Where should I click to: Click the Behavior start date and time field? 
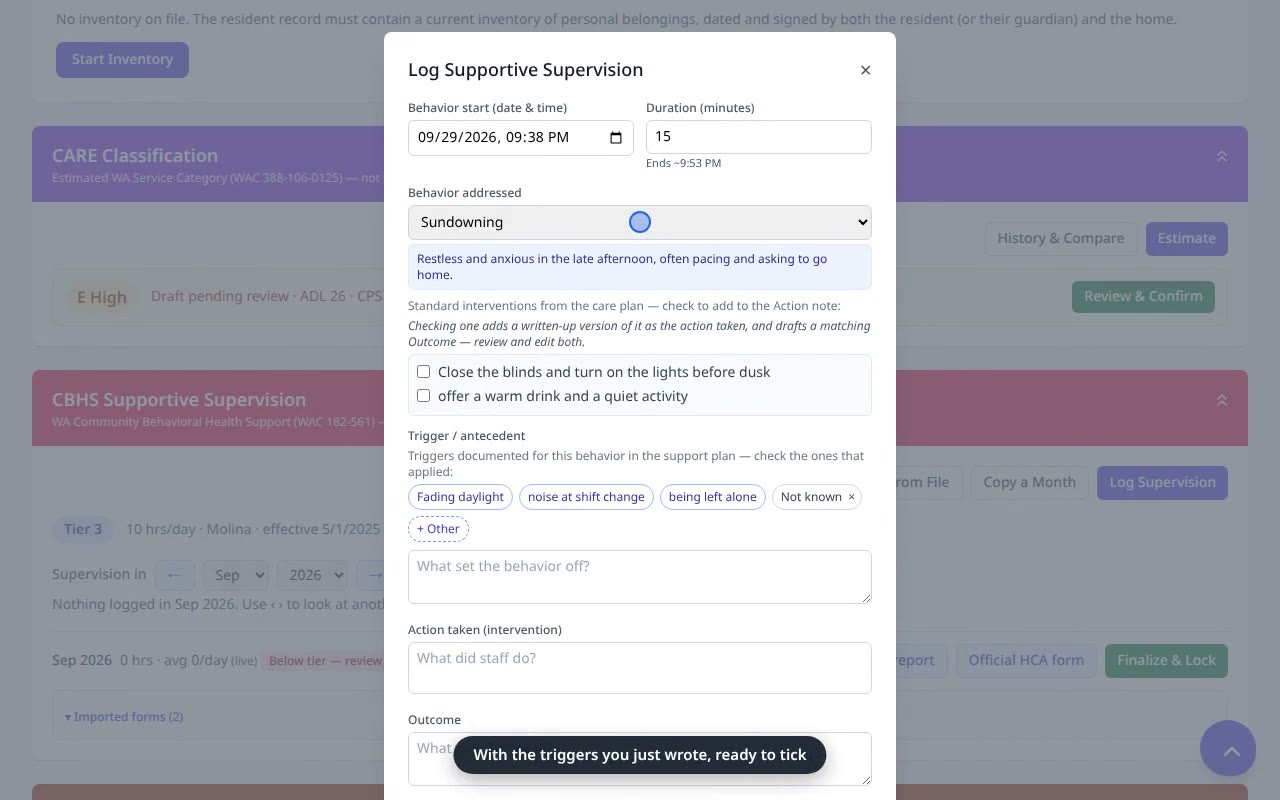point(520,137)
